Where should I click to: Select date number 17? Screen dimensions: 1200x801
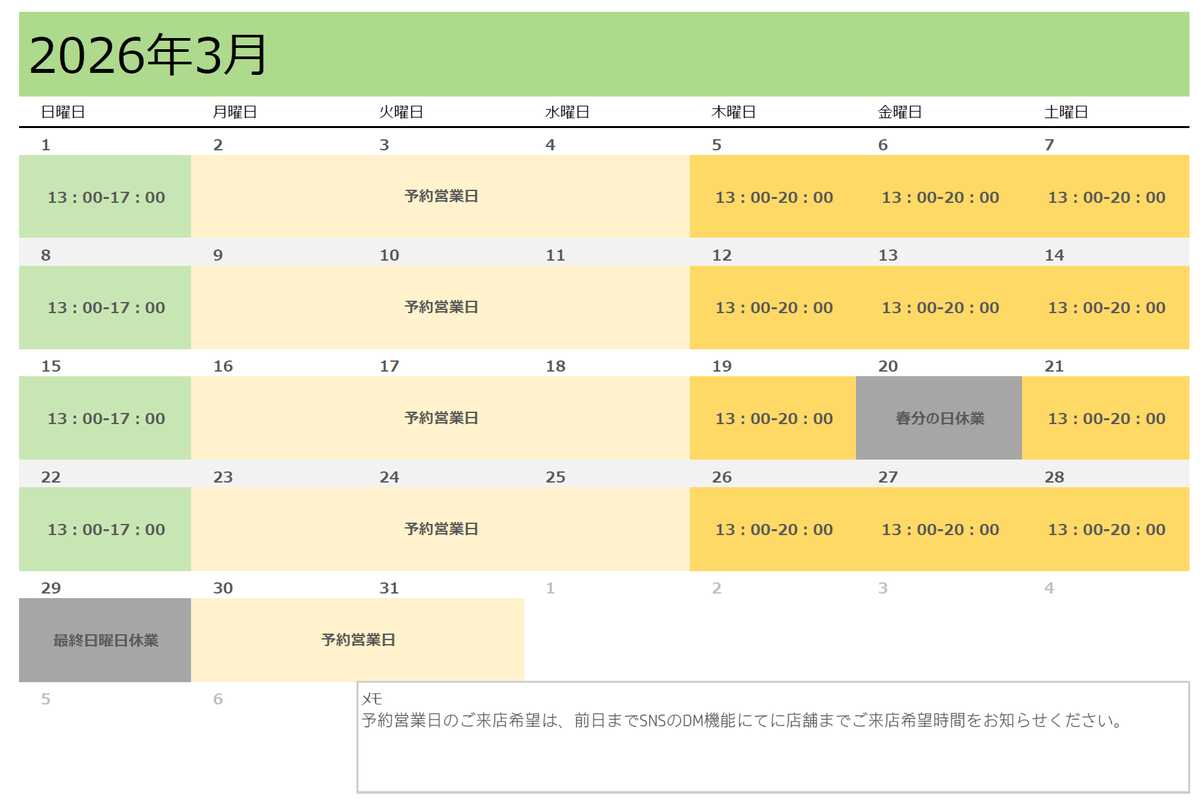389,367
